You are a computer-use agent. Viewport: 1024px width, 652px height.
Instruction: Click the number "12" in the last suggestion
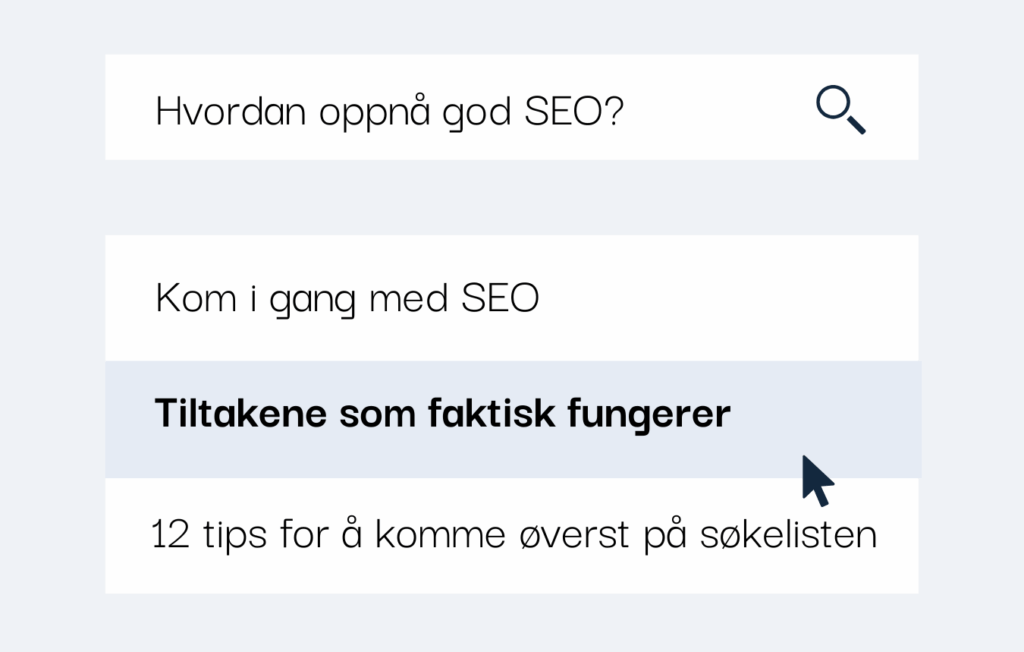170,535
